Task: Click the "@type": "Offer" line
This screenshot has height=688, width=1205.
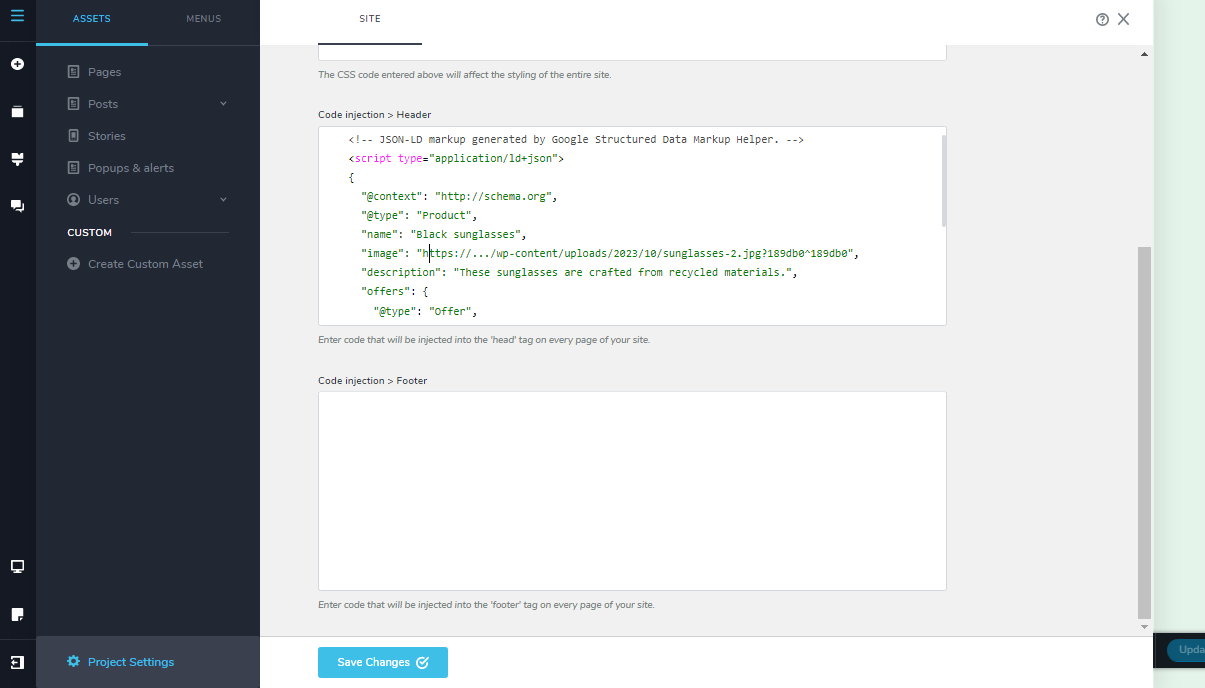Action: pos(426,311)
